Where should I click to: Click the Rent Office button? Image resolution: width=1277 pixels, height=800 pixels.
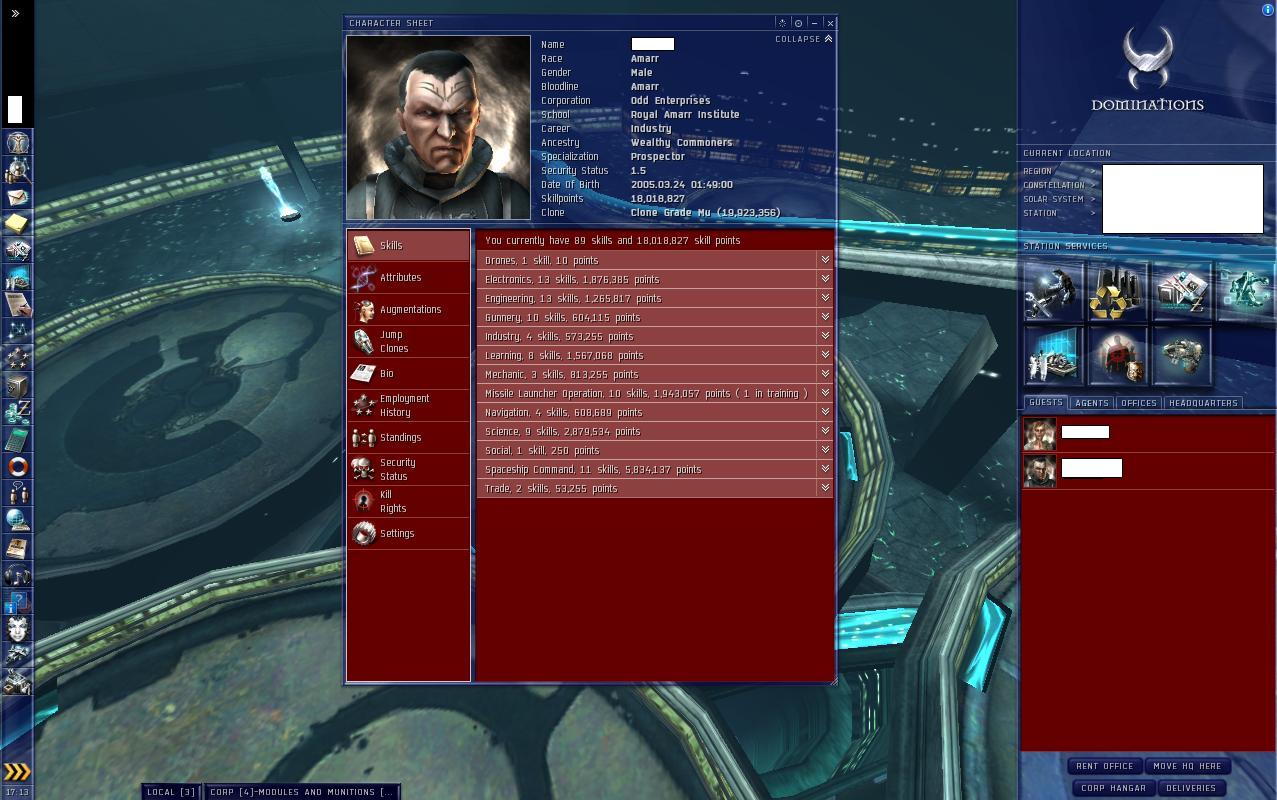click(x=1105, y=766)
